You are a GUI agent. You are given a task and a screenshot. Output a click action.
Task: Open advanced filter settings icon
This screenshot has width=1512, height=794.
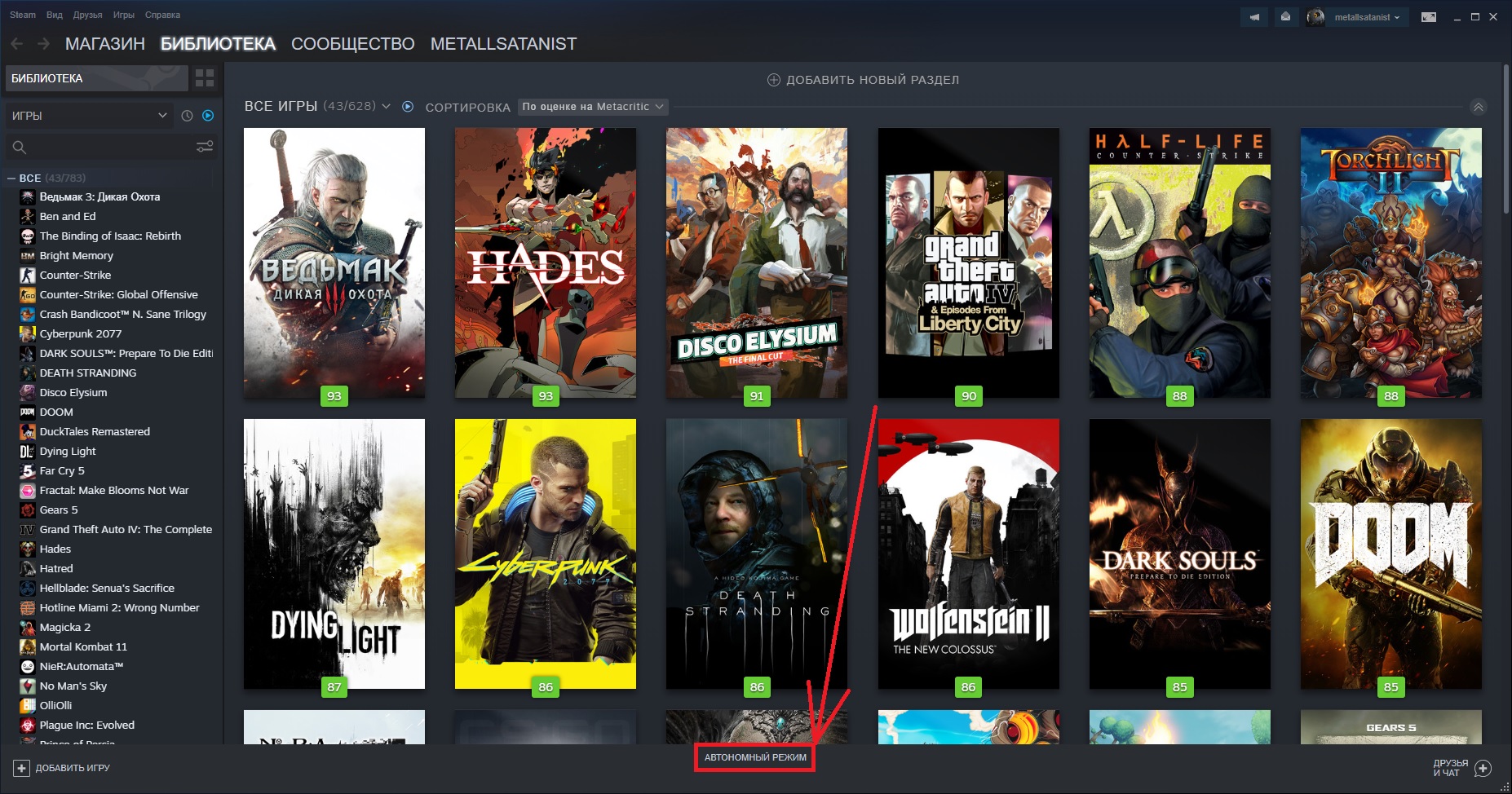click(x=205, y=147)
